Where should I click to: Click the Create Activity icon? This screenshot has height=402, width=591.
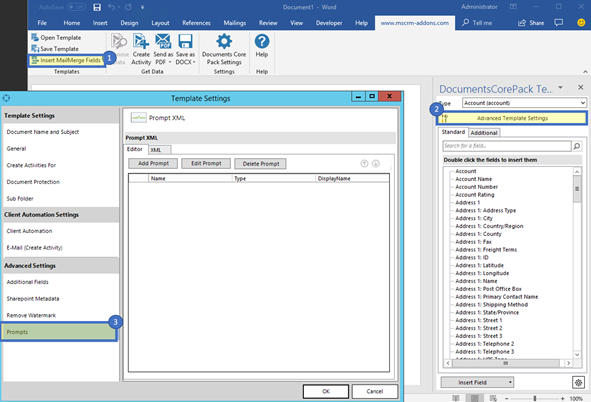[141, 41]
